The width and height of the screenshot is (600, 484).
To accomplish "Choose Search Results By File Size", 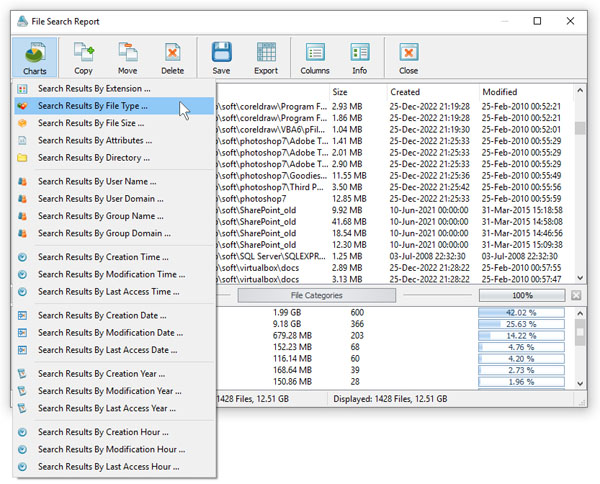I will click(114, 123).
